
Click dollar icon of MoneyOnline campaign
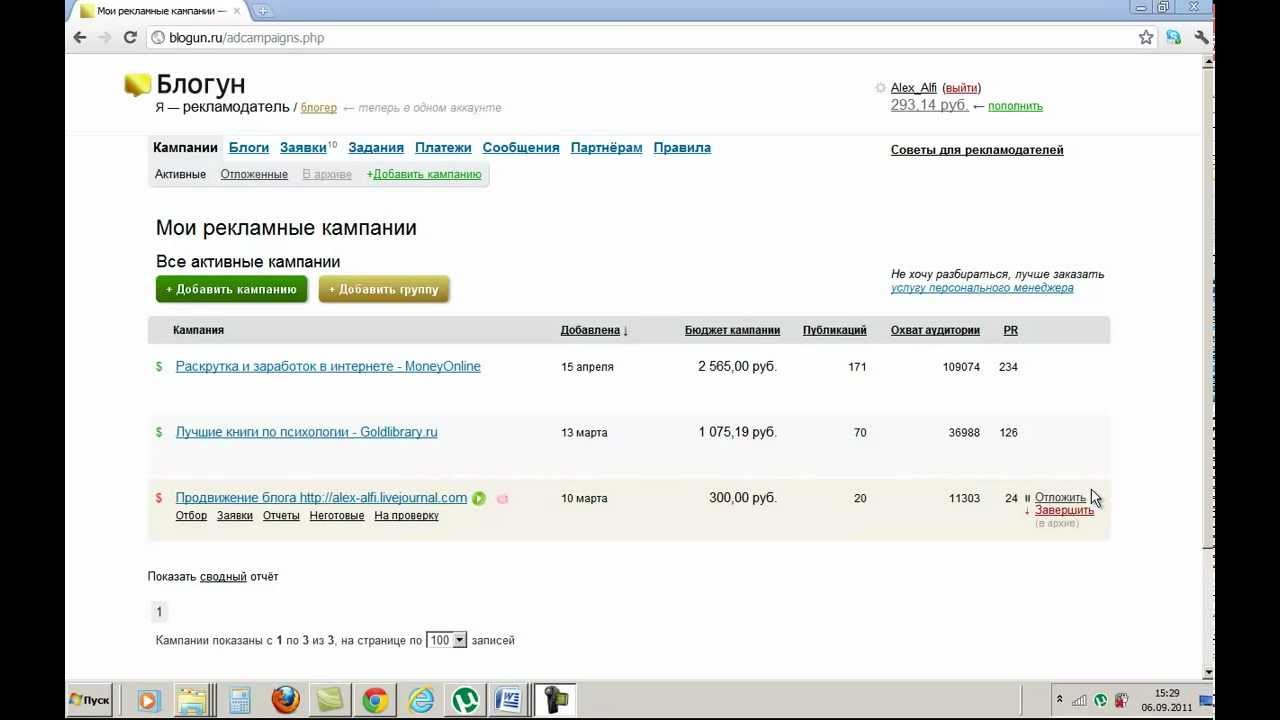click(x=159, y=366)
